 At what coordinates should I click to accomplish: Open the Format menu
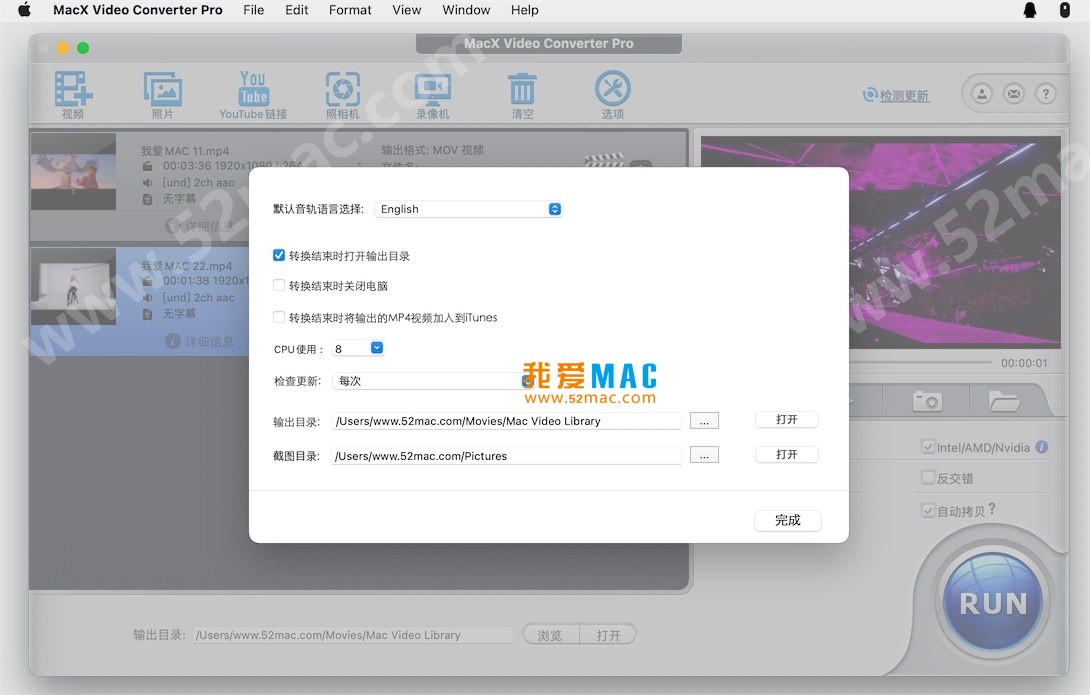point(350,10)
